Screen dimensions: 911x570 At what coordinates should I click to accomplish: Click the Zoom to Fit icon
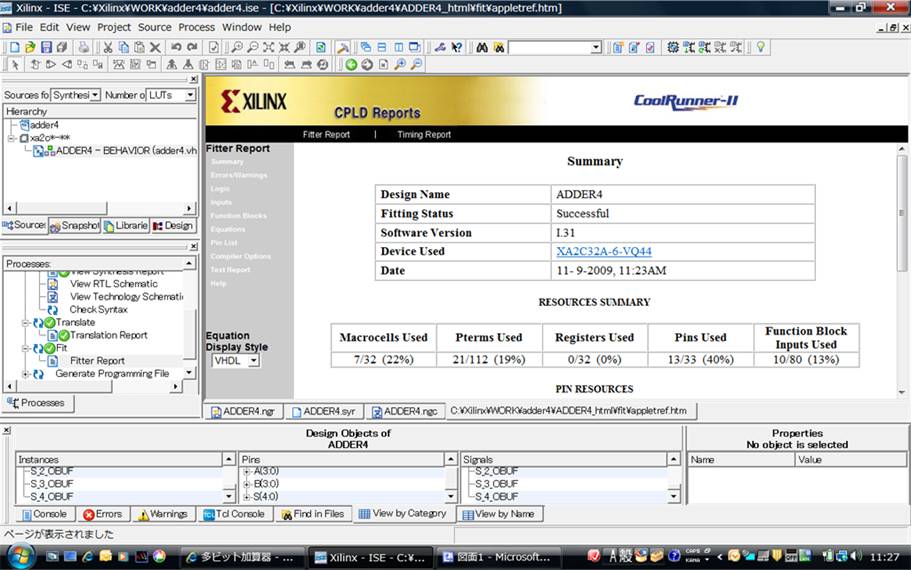(268, 48)
